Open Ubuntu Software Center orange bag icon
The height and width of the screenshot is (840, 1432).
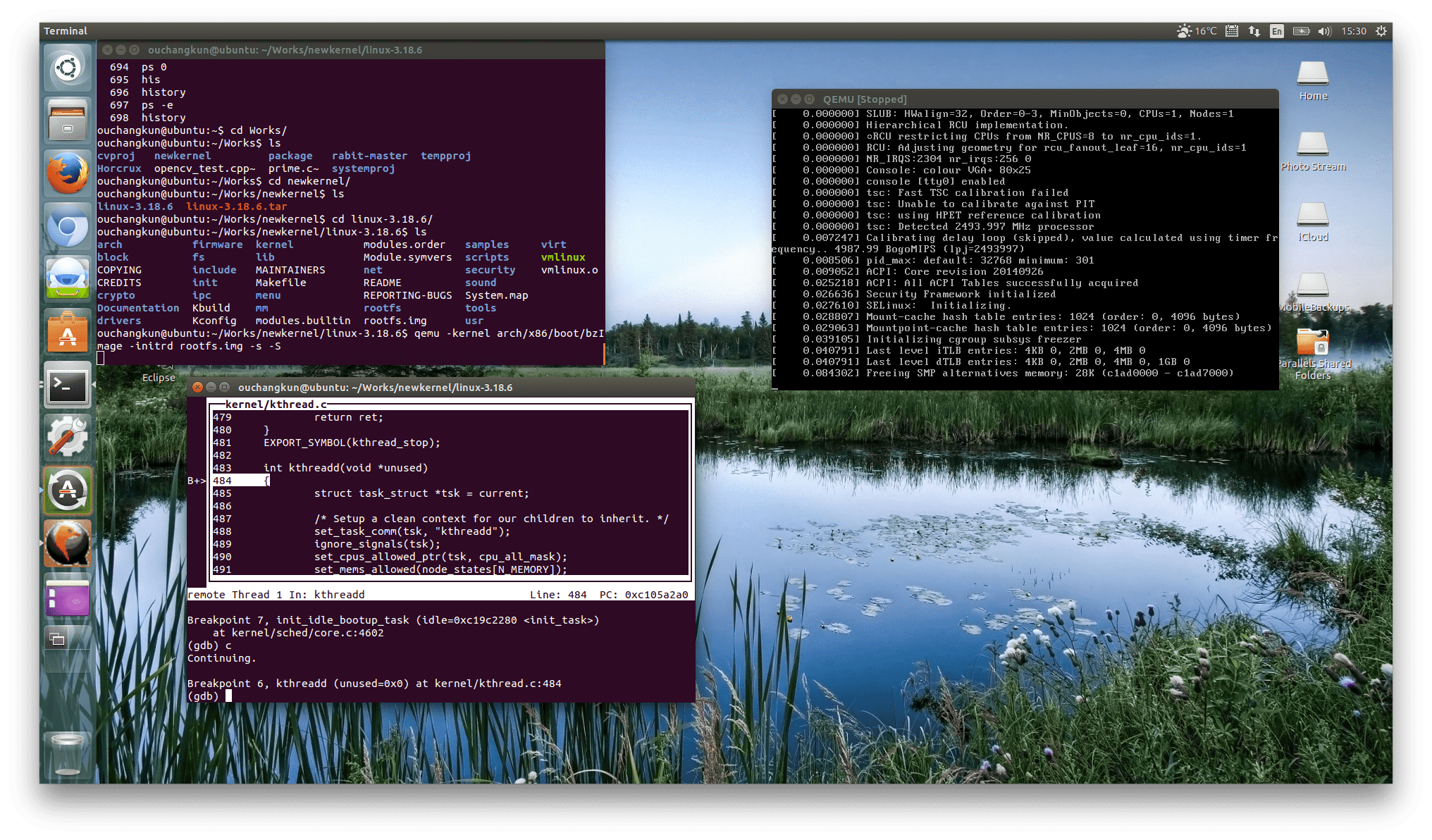pyautogui.click(x=68, y=333)
